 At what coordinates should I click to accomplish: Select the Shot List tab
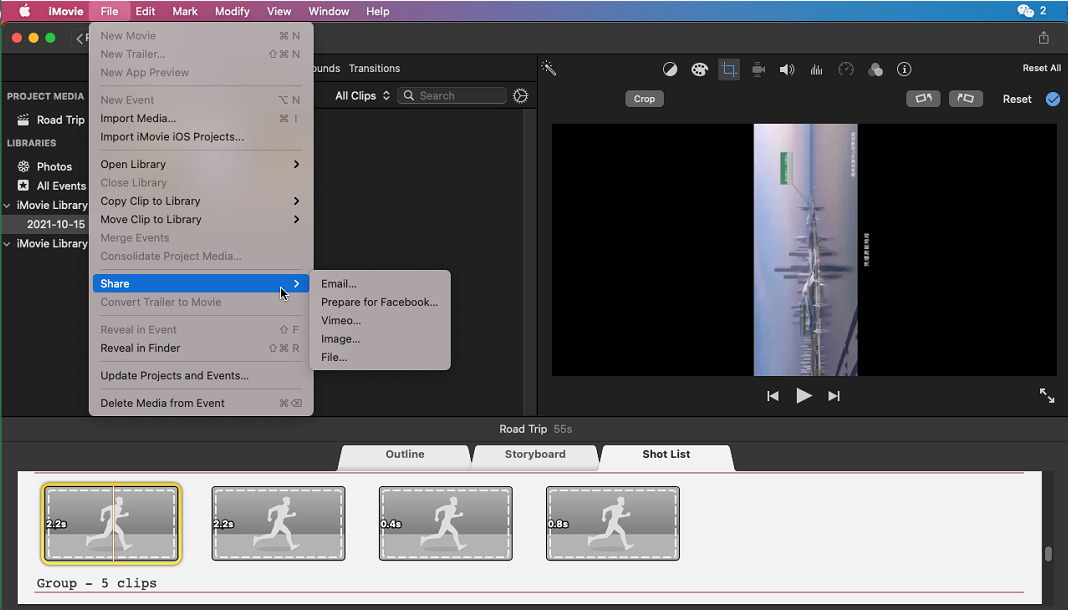click(666, 455)
